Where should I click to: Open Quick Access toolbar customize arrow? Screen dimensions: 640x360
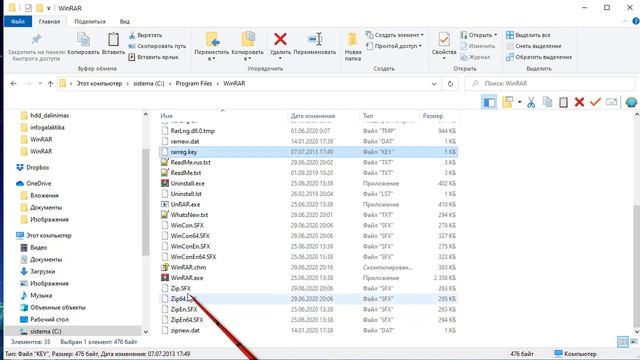(49, 8)
